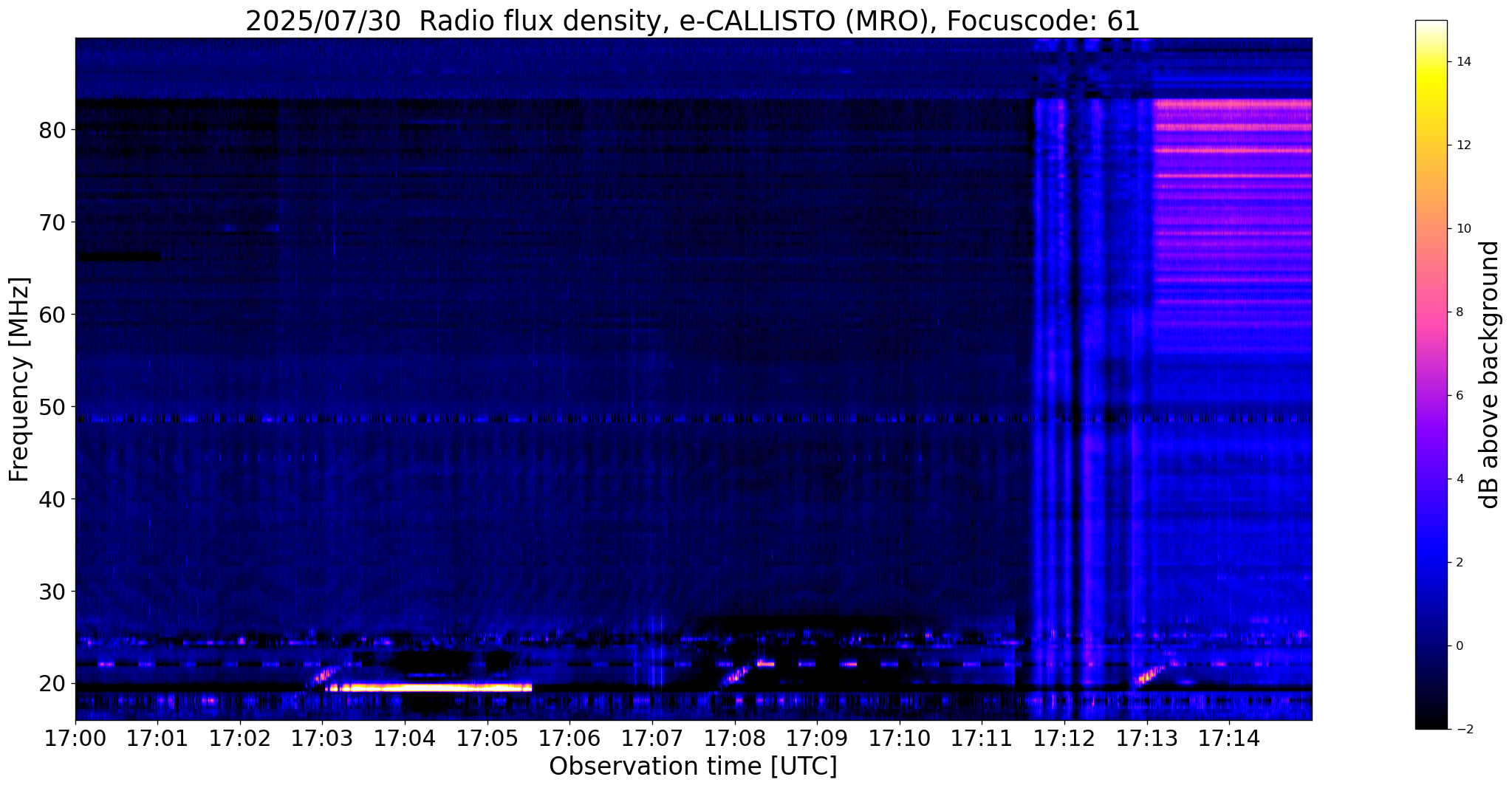Screen dimensions: 1512x788
Task: Click the colorbar tick label 0
Action: tap(1459, 646)
